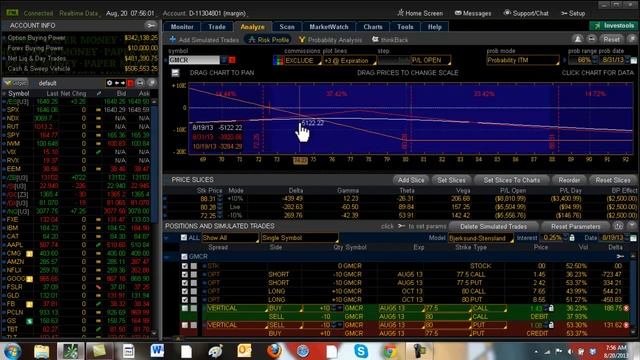Viewport: 640px width, 360px height.
Task: Go to the MarketWatch tab
Action: coord(329,27)
